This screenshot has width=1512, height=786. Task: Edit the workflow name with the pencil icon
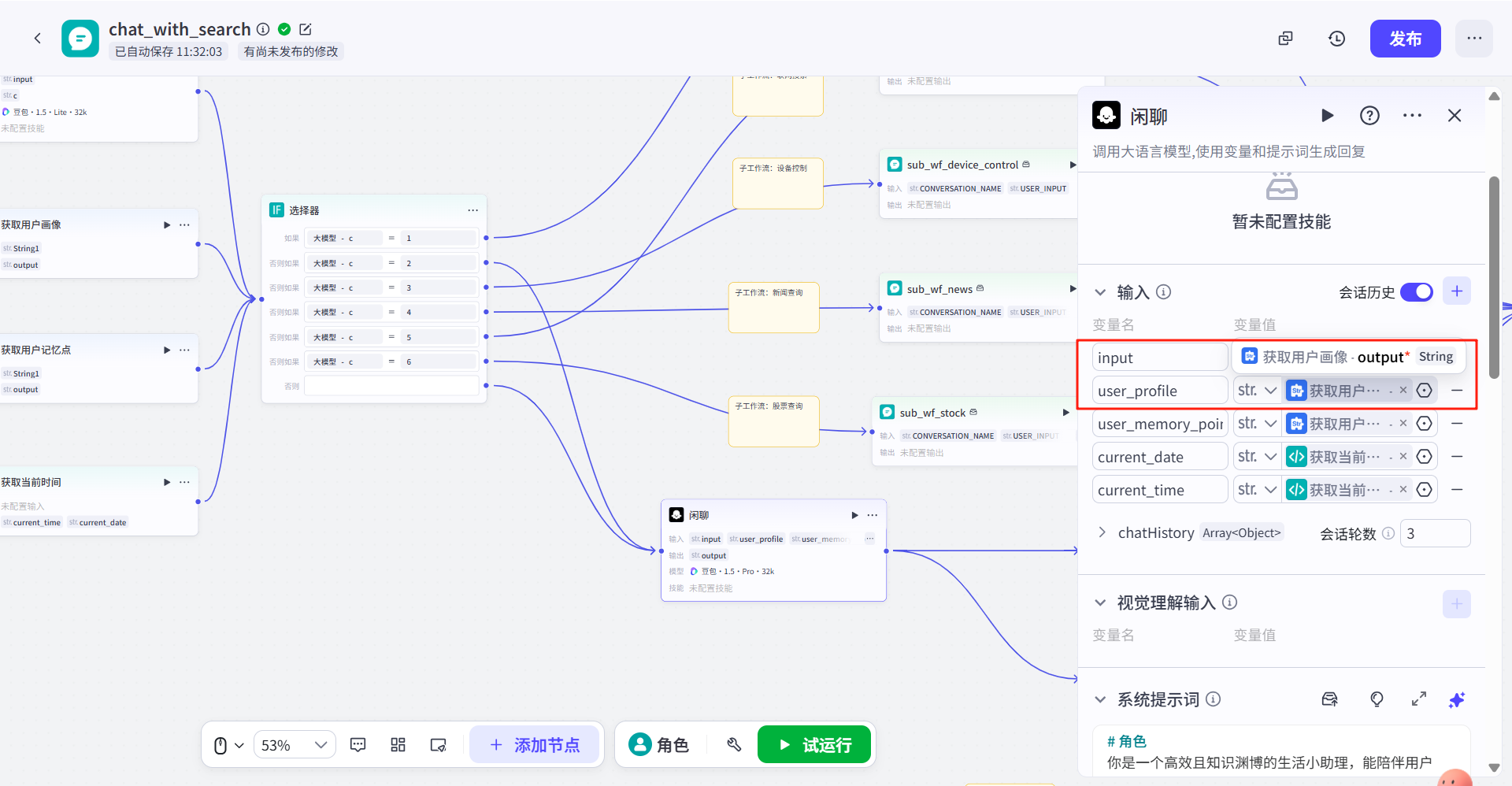click(x=306, y=29)
